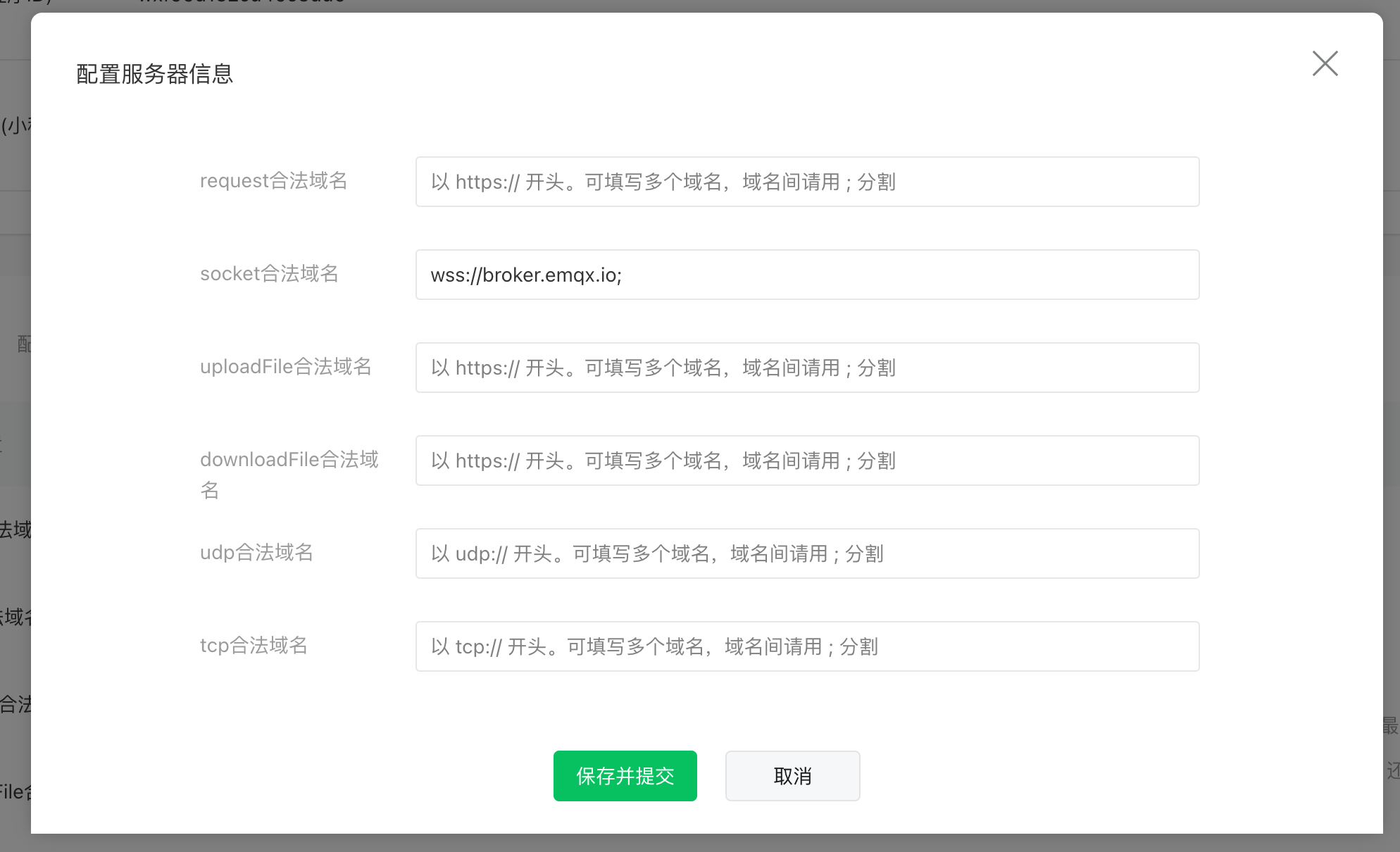Image resolution: width=1400 pixels, height=852 pixels.
Task: Click the request合法域名 label
Action: pyautogui.click(x=273, y=181)
